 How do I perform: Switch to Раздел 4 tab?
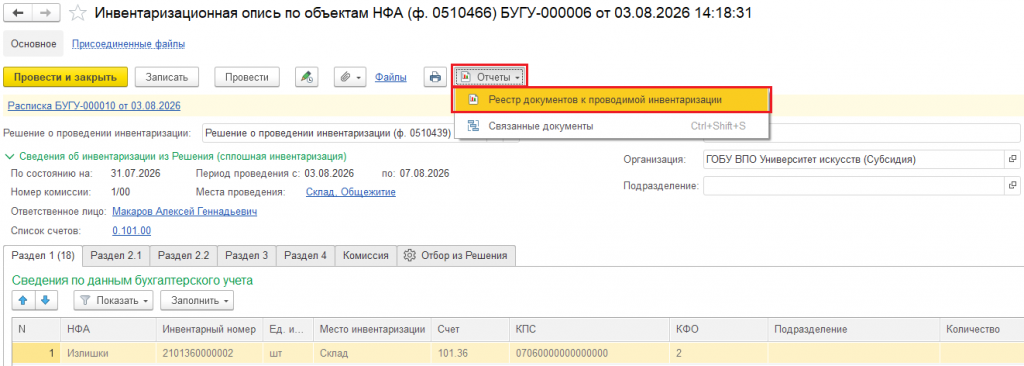click(x=305, y=256)
